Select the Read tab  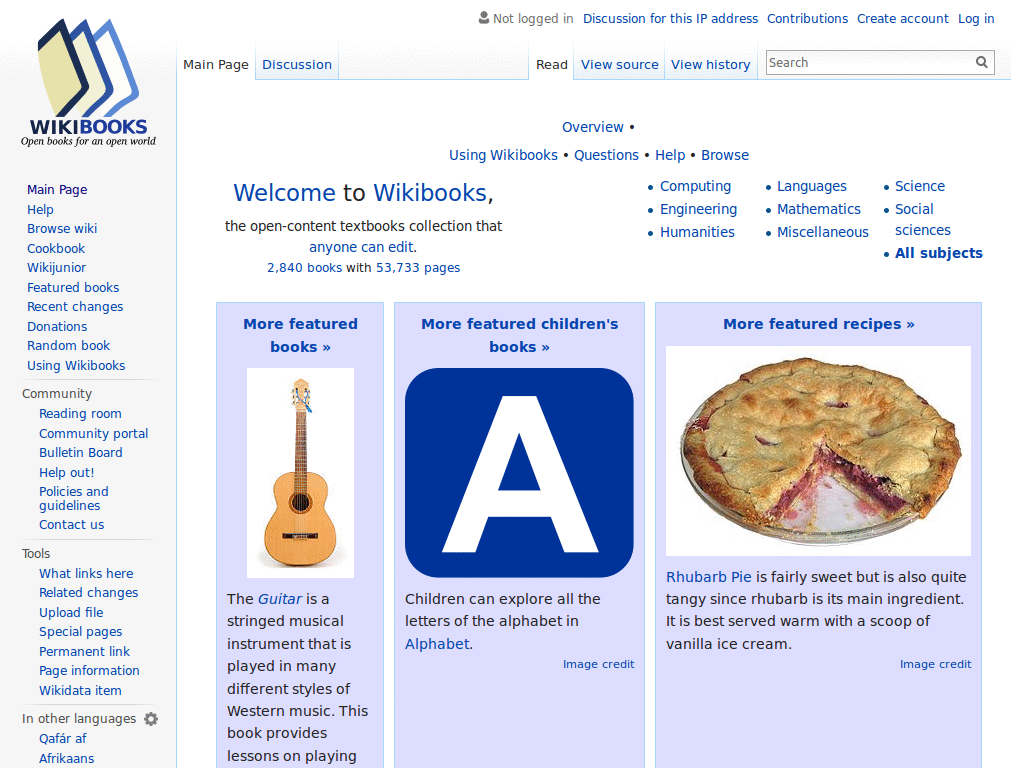(x=551, y=64)
